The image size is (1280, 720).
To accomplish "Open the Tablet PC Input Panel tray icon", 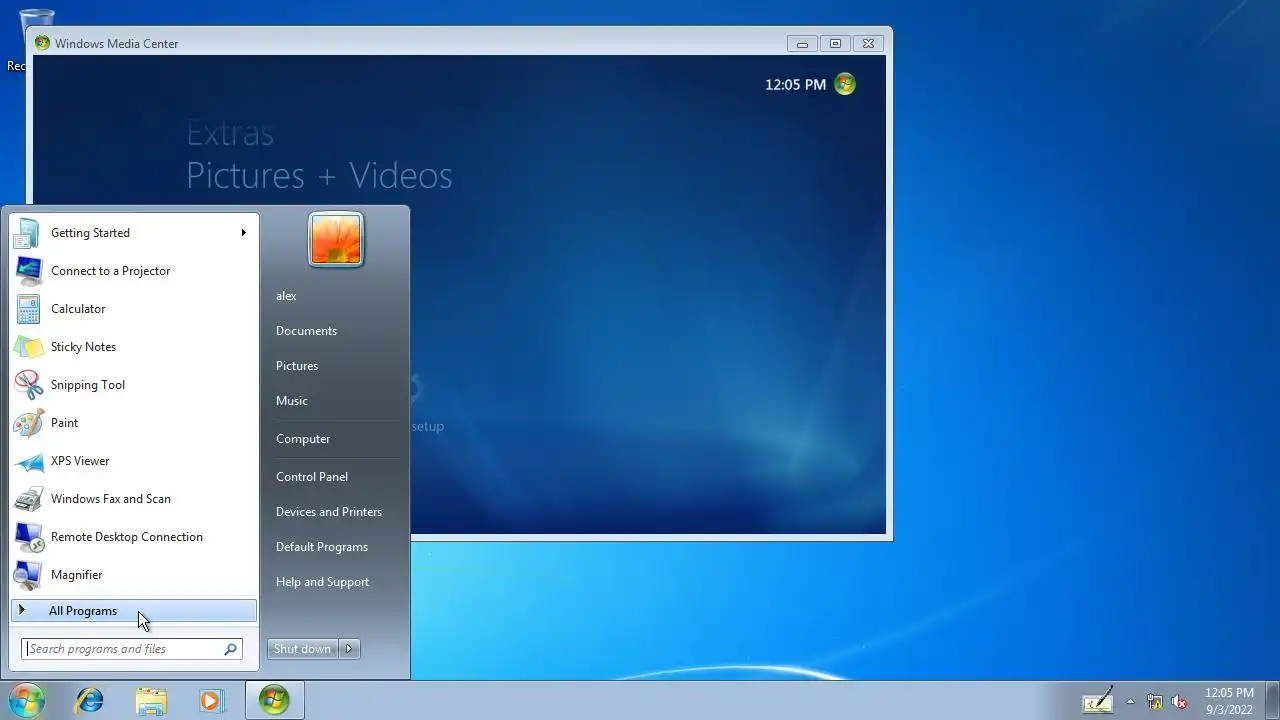I will pyautogui.click(x=1098, y=700).
